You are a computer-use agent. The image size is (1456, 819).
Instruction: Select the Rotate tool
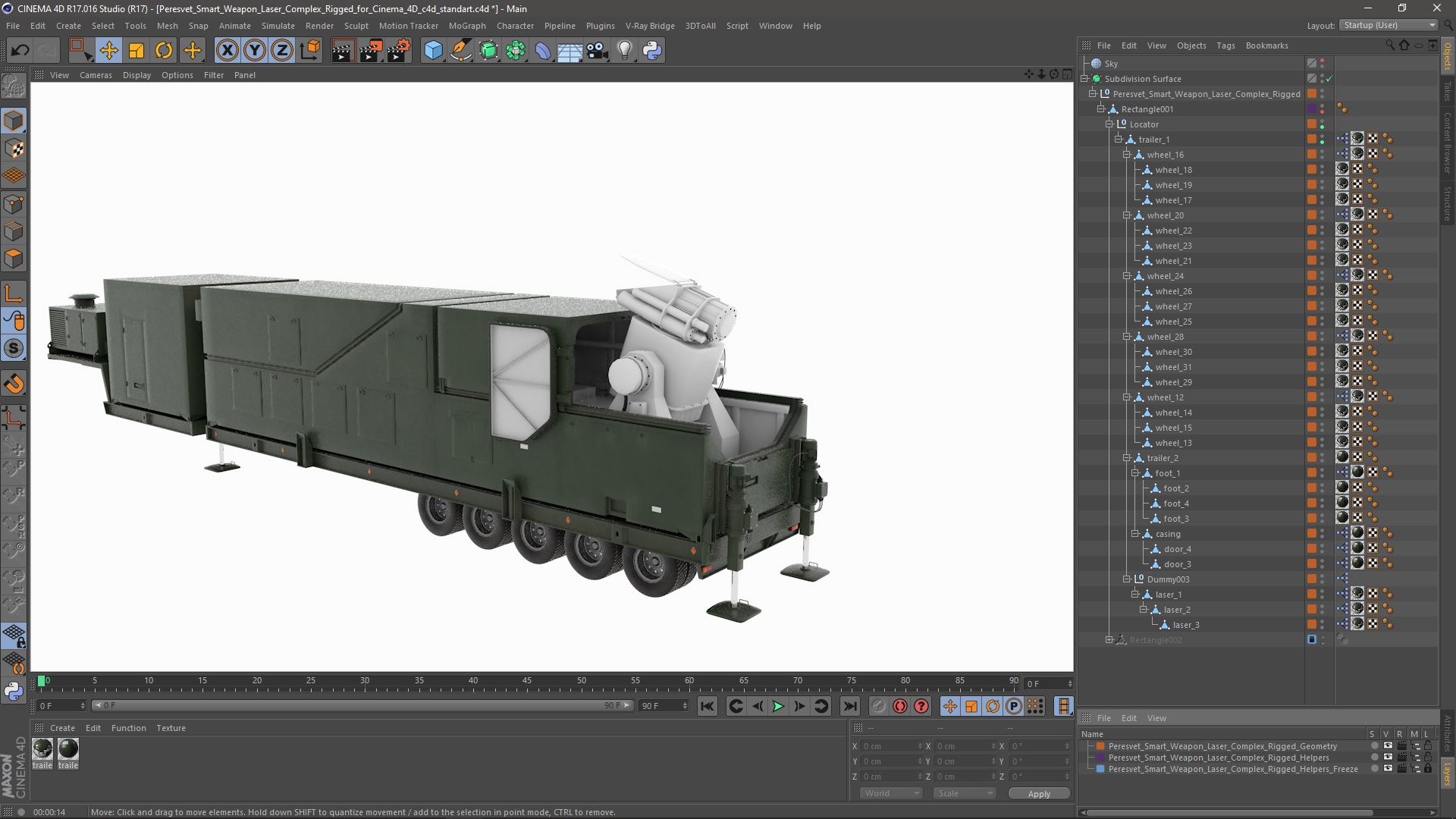point(164,51)
